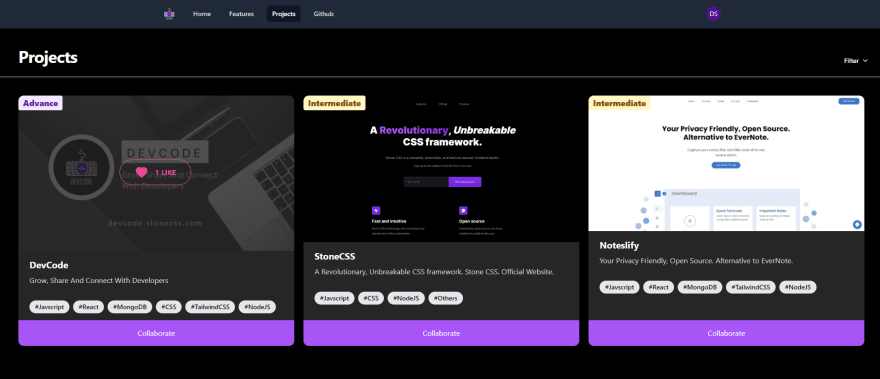The image size is (880, 379).
Task: Select the Projects nav tab
Action: point(283,14)
